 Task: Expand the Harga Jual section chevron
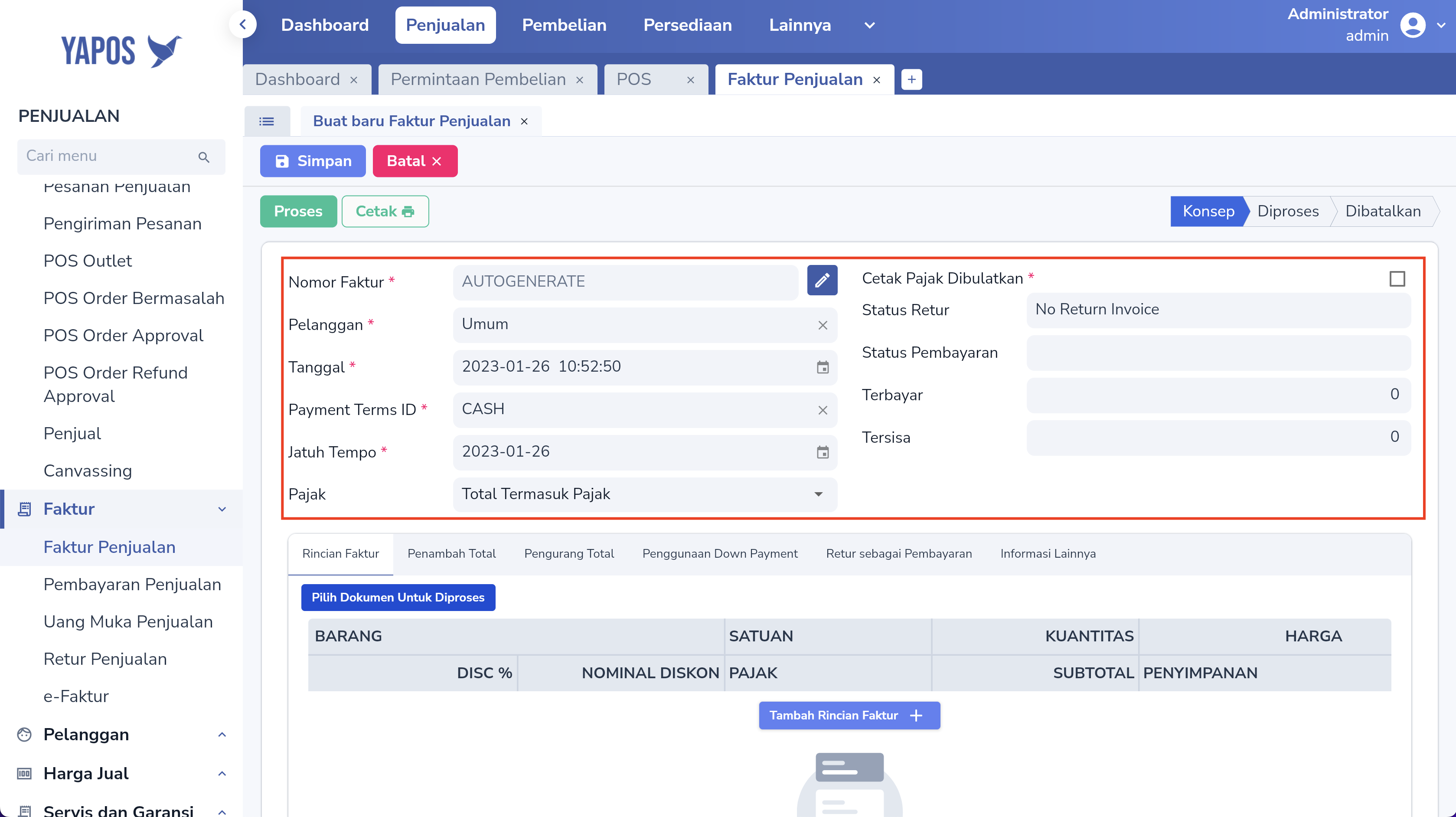click(222, 774)
